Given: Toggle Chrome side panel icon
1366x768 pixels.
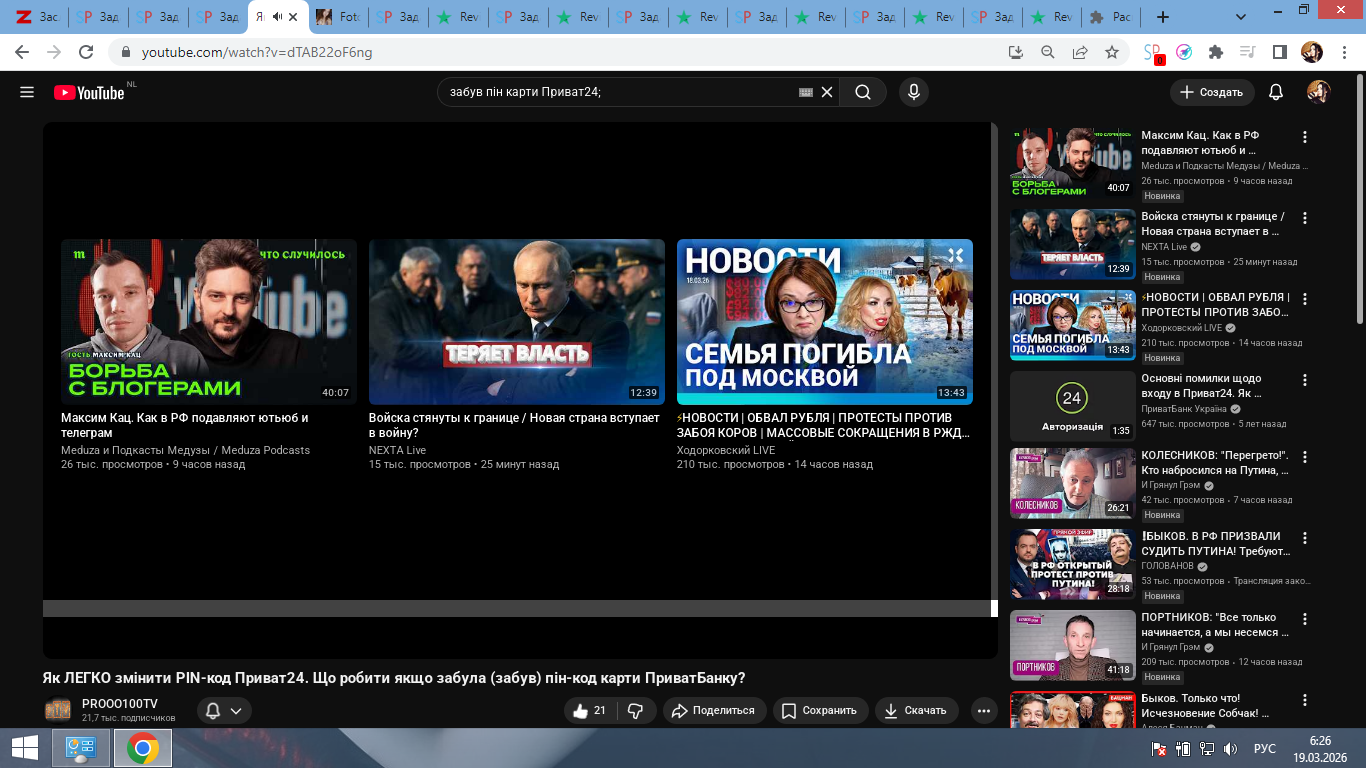Looking at the screenshot, I should pyautogui.click(x=1279, y=52).
